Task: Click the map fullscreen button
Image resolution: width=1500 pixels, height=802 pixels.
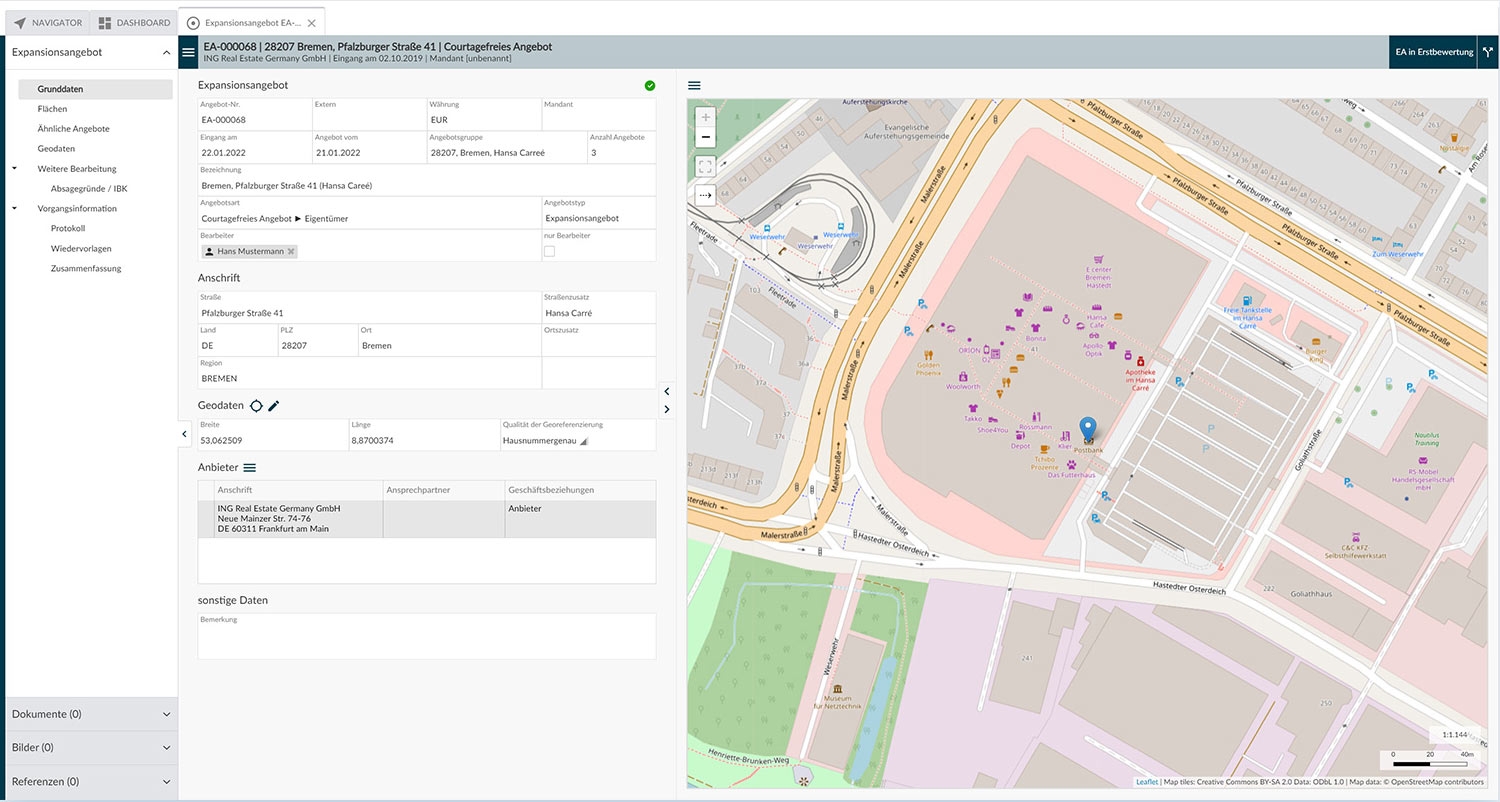Action: tap(706, 166)
